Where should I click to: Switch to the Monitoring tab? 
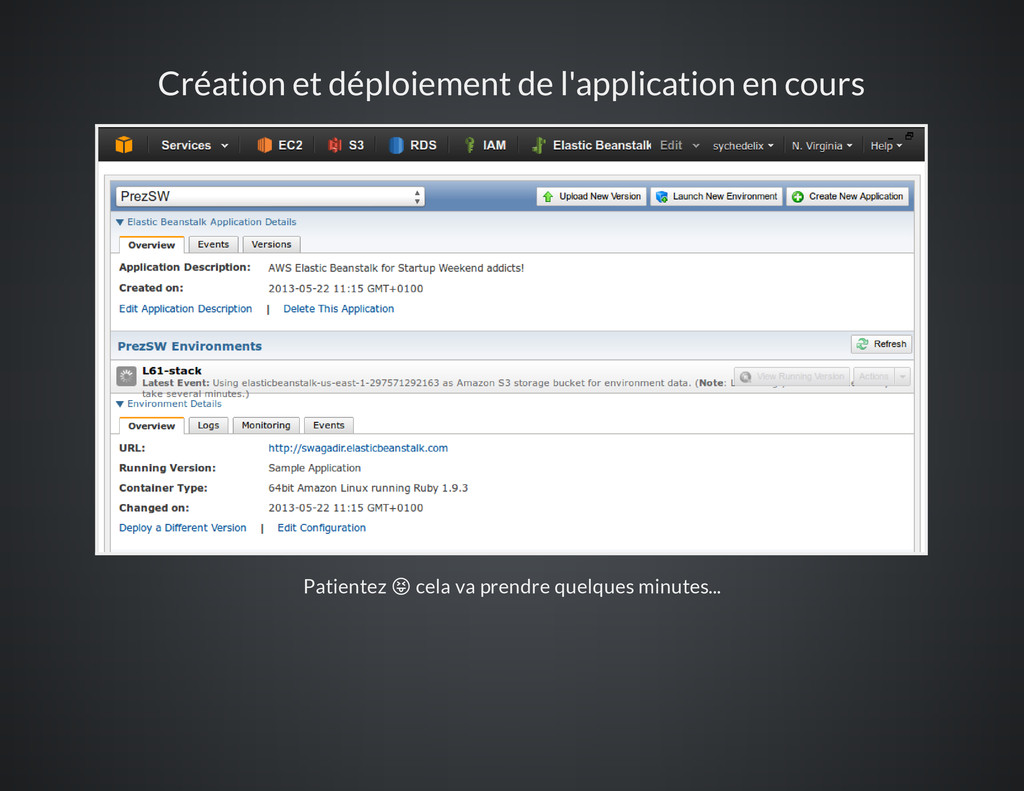point(266,426)
